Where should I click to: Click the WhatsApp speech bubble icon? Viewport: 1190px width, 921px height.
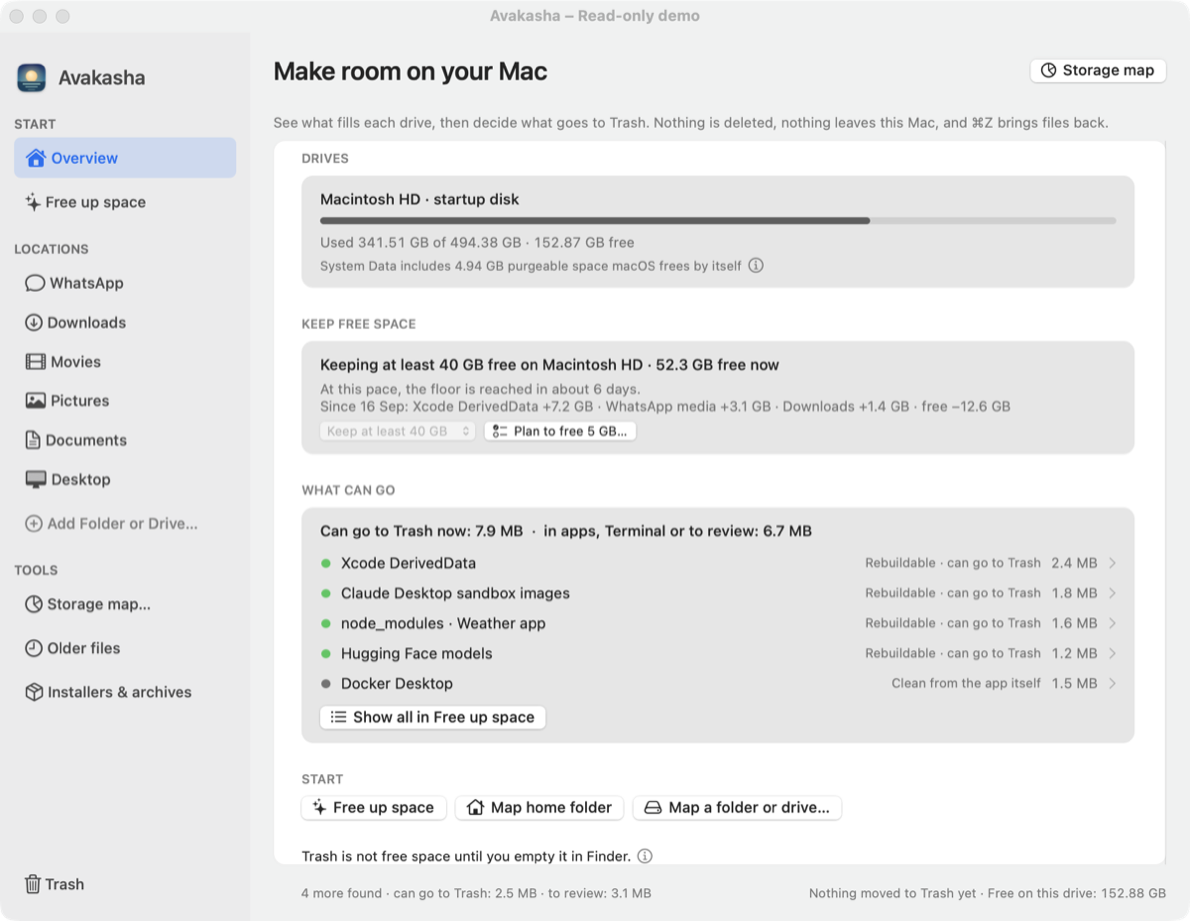tap(35, 283)
